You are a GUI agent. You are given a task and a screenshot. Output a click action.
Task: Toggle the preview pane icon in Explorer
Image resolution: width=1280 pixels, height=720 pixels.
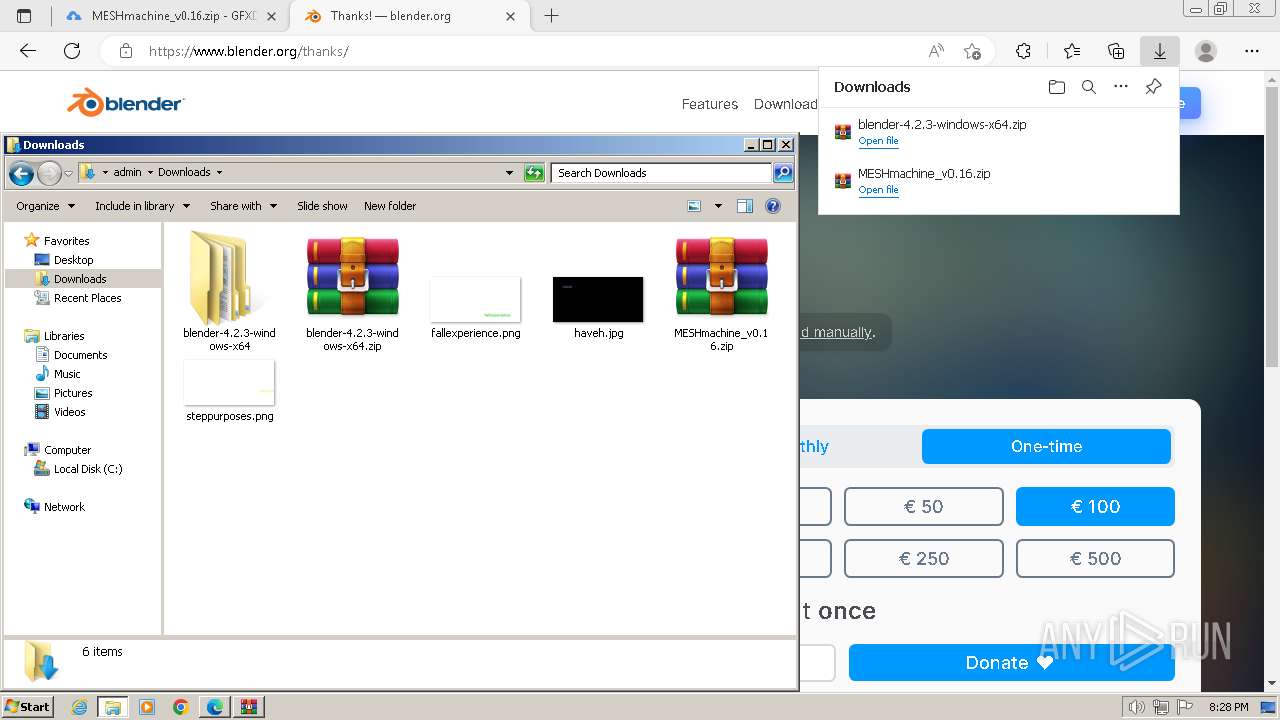[745, 206]
